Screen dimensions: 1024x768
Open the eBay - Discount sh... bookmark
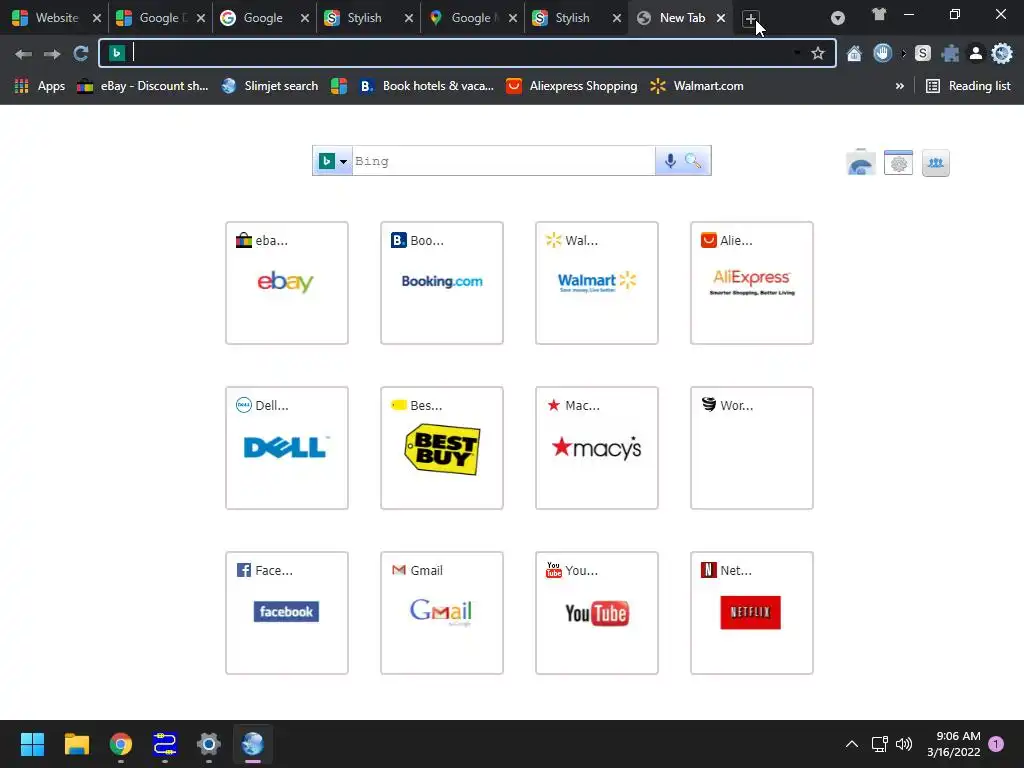click(143, 86)
